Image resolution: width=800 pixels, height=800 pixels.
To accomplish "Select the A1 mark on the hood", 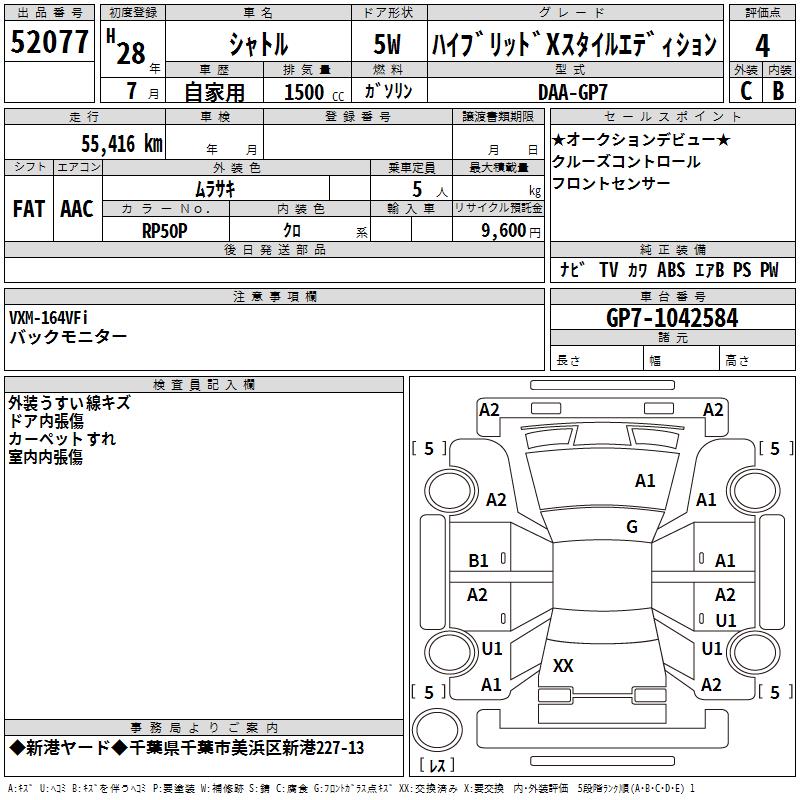I will (645, 480).
